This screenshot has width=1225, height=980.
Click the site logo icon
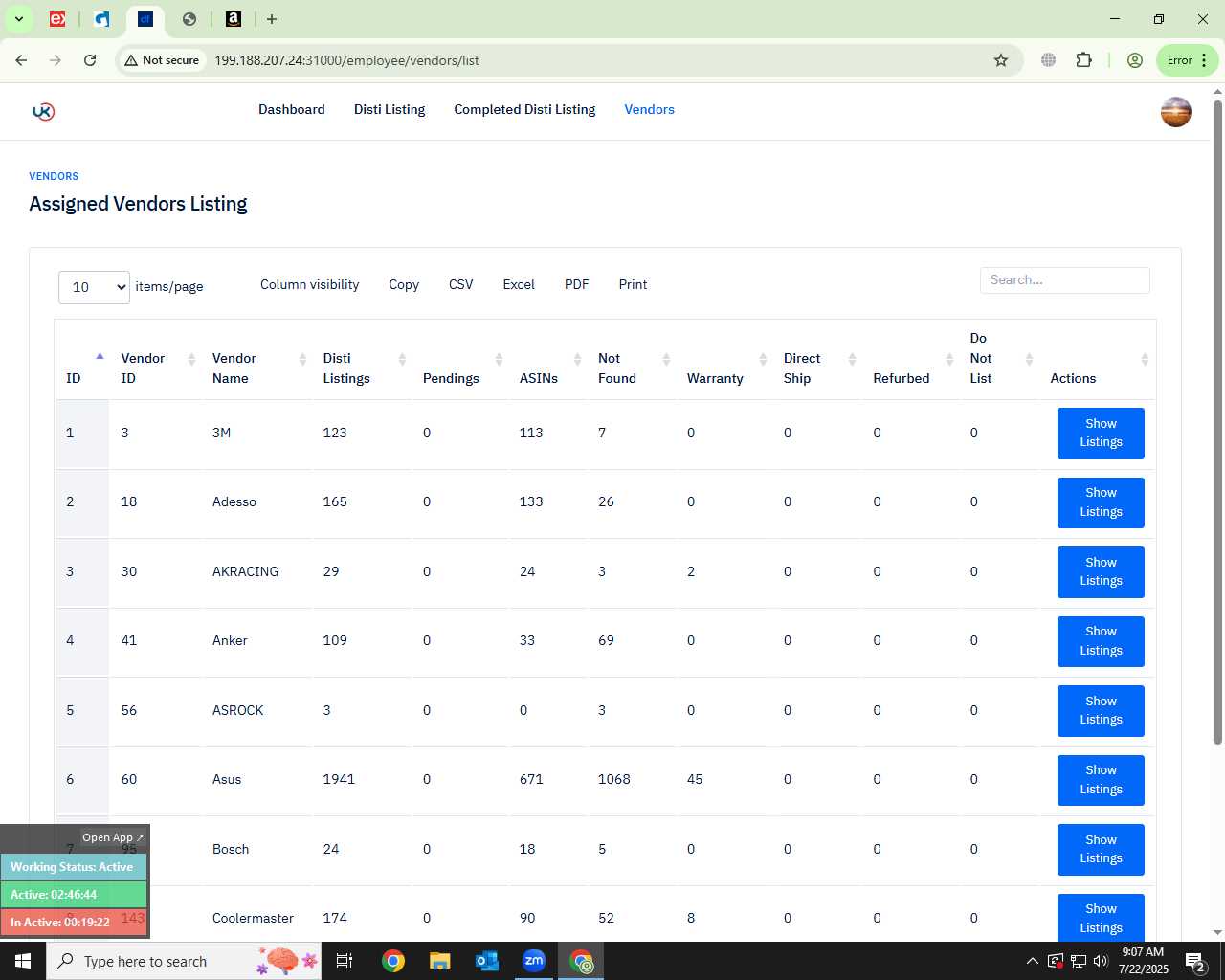coord(43,111)
